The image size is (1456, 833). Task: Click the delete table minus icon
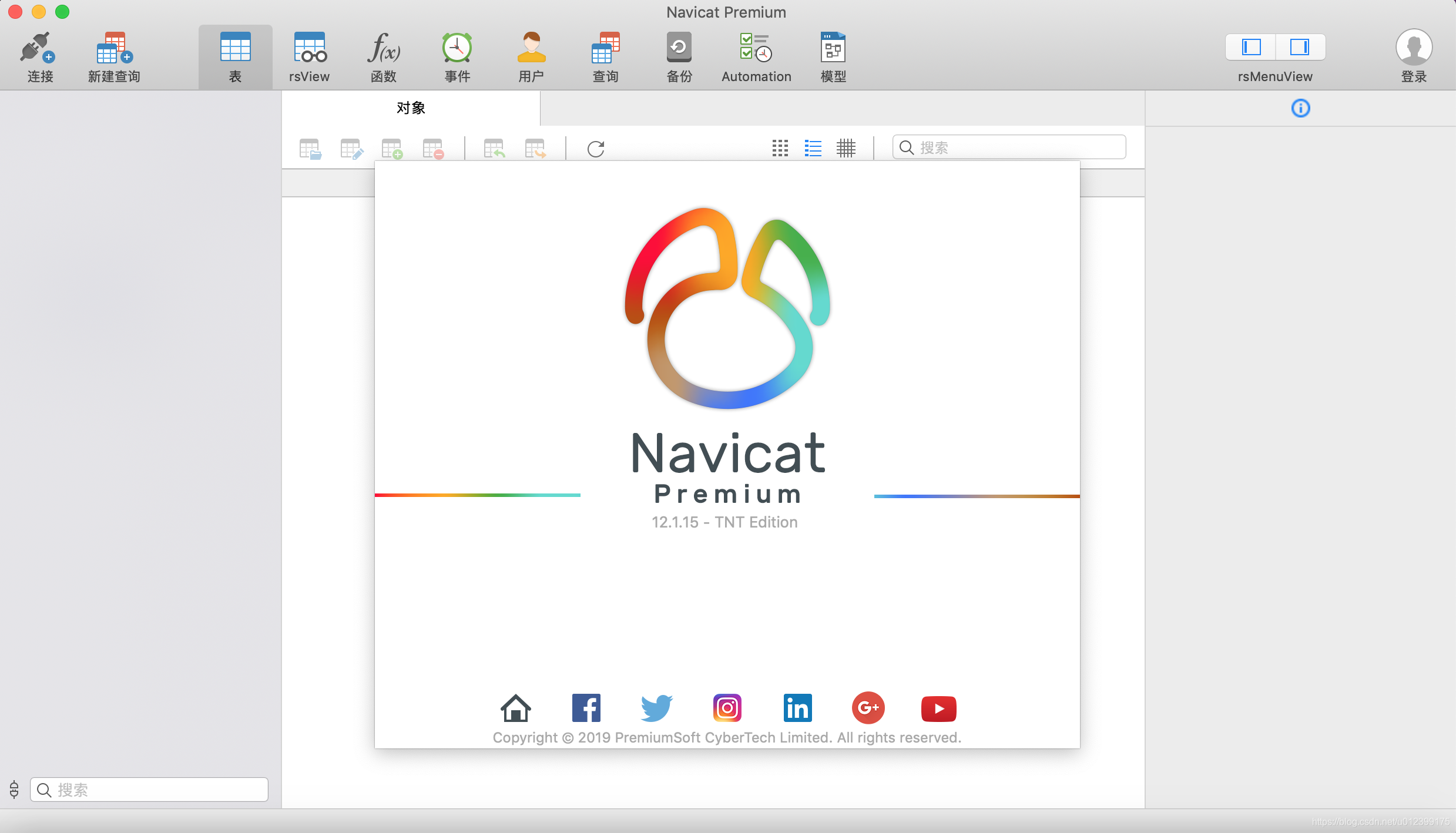[x=434, y=149]
